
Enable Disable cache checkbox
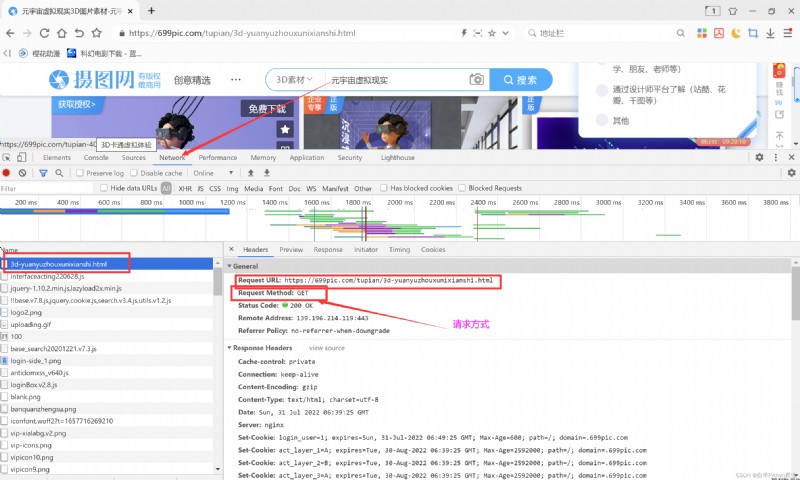coord(134,173)
